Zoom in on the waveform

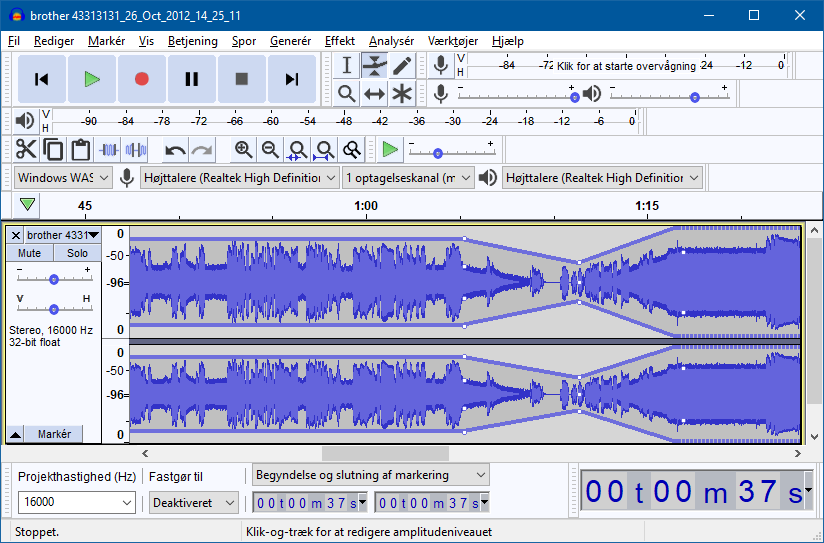click(243, 150)
